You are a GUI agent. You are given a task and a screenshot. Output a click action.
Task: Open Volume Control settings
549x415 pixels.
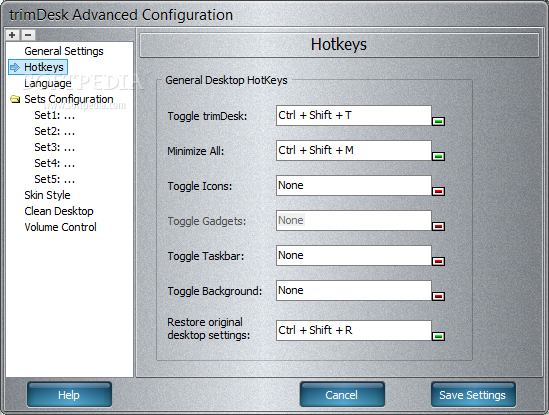click(x=60, y=227)
